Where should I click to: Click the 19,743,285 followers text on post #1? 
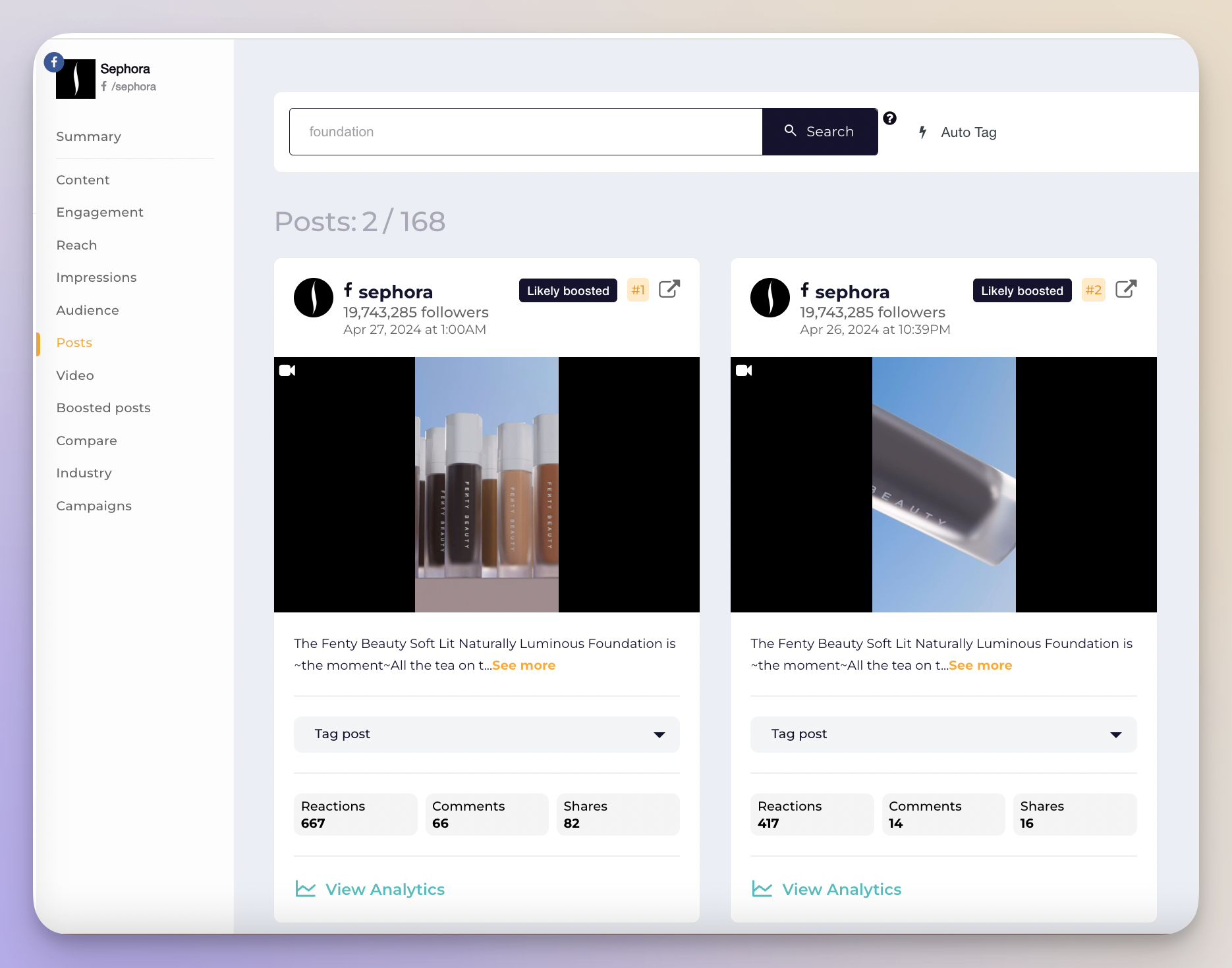[x=416, y=312]
